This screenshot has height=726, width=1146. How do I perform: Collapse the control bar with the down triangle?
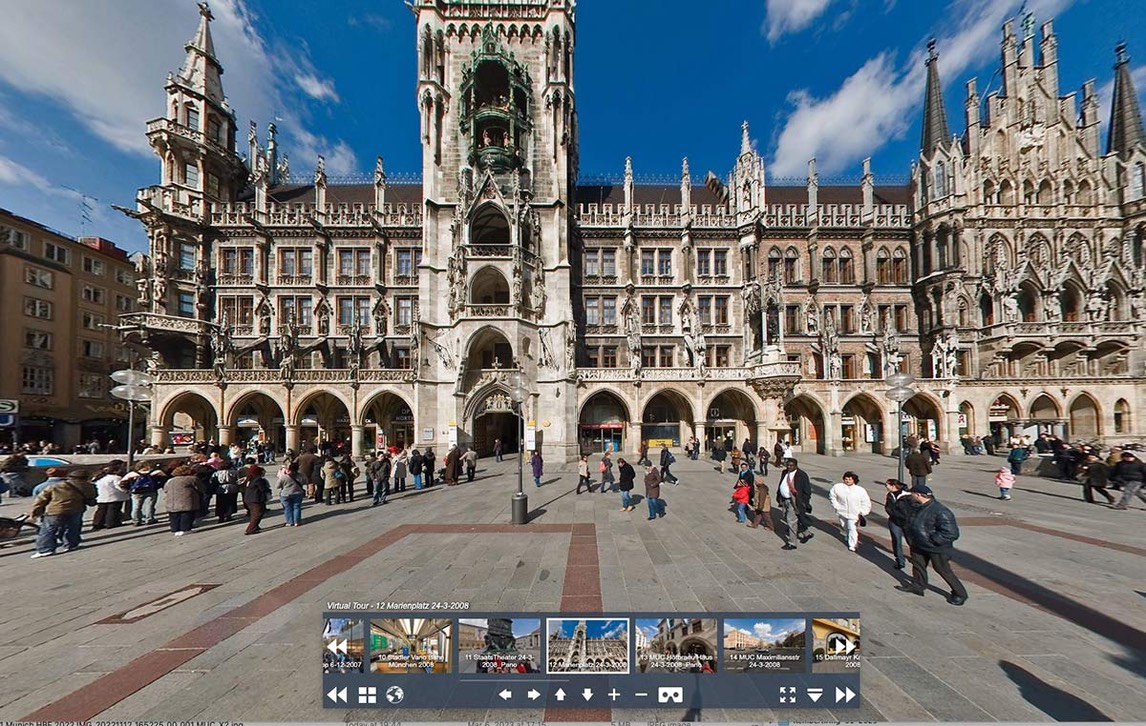(x=815, y=694)
